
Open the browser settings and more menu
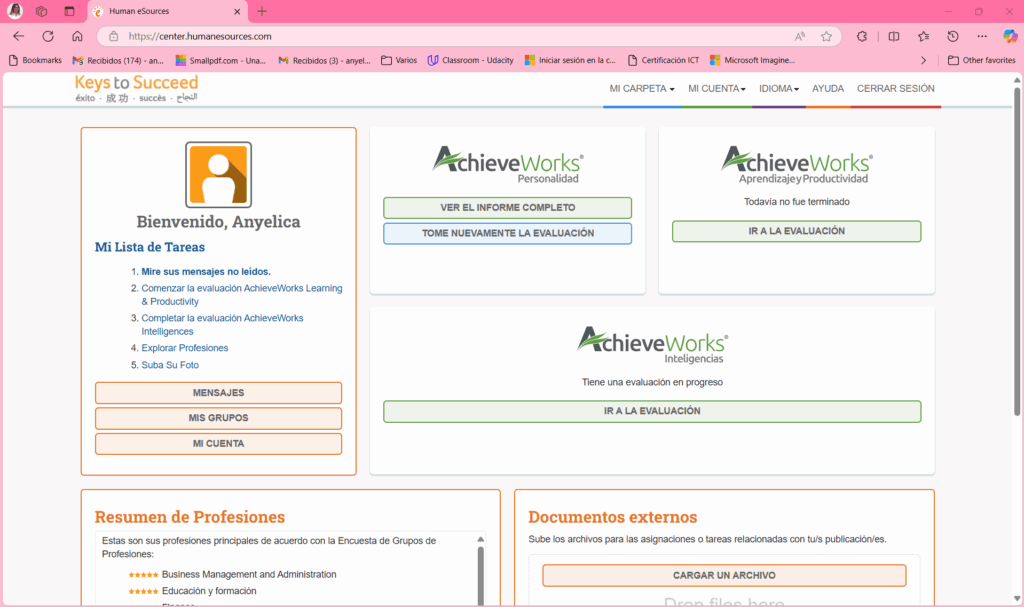[x=982, y=37]
